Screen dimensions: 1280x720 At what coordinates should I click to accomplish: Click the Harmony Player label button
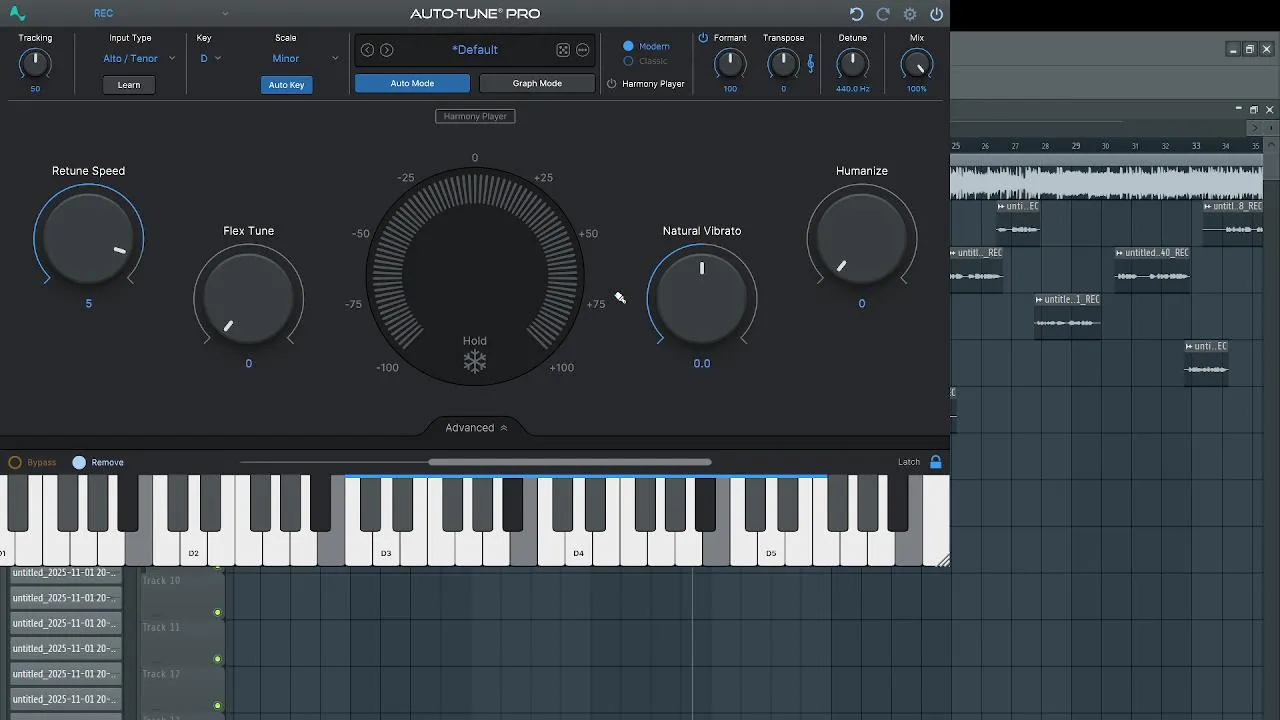tap(475, 116)
